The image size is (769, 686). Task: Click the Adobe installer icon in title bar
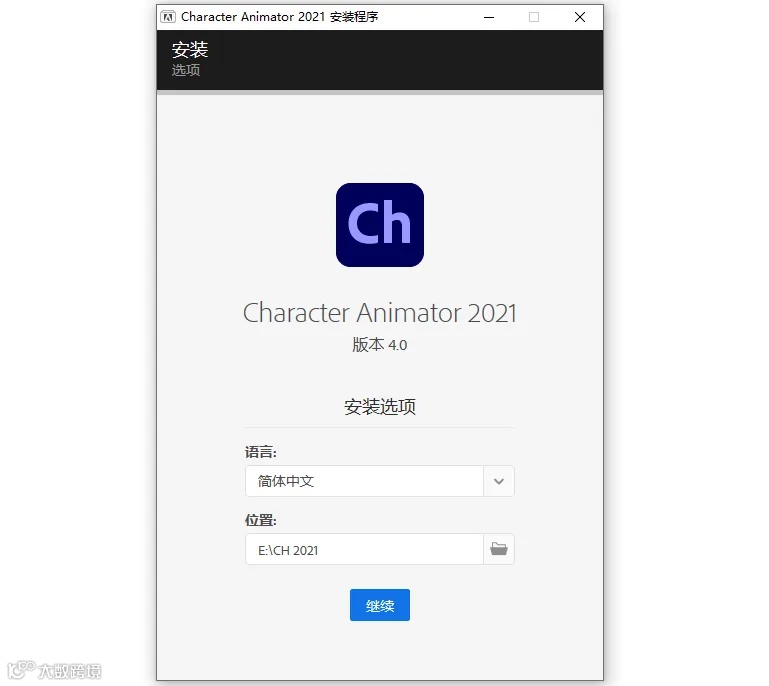pos(168,17)
